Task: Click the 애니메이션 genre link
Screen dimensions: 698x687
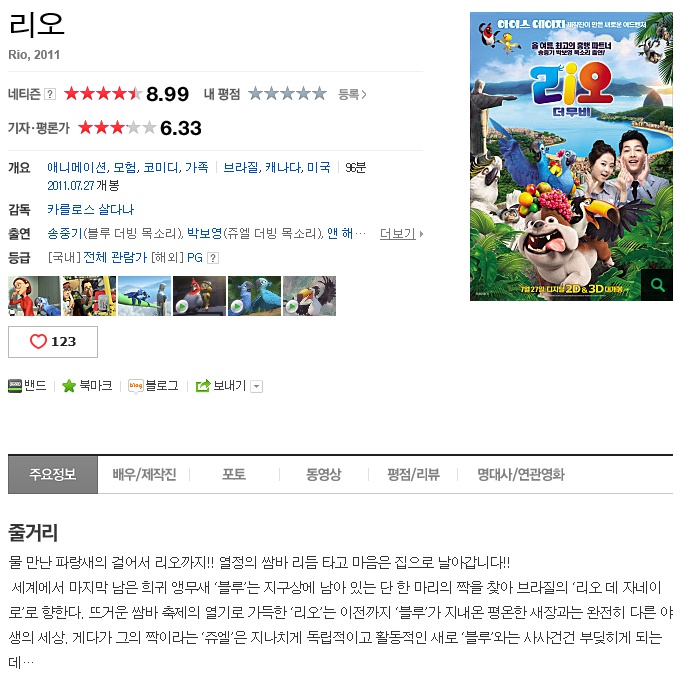Action: pyautogui.click(x=77, y=167)
